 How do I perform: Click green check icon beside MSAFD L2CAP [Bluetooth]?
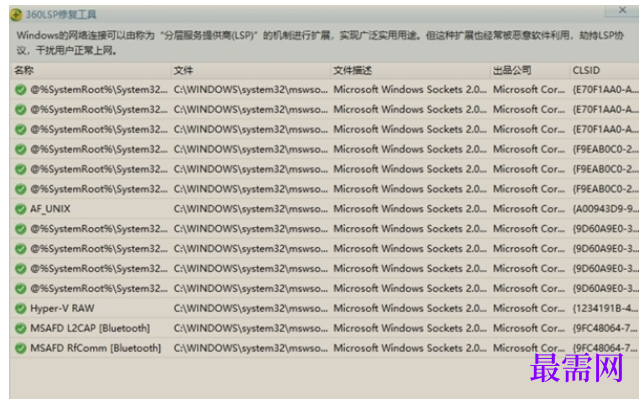pos(20,328)
